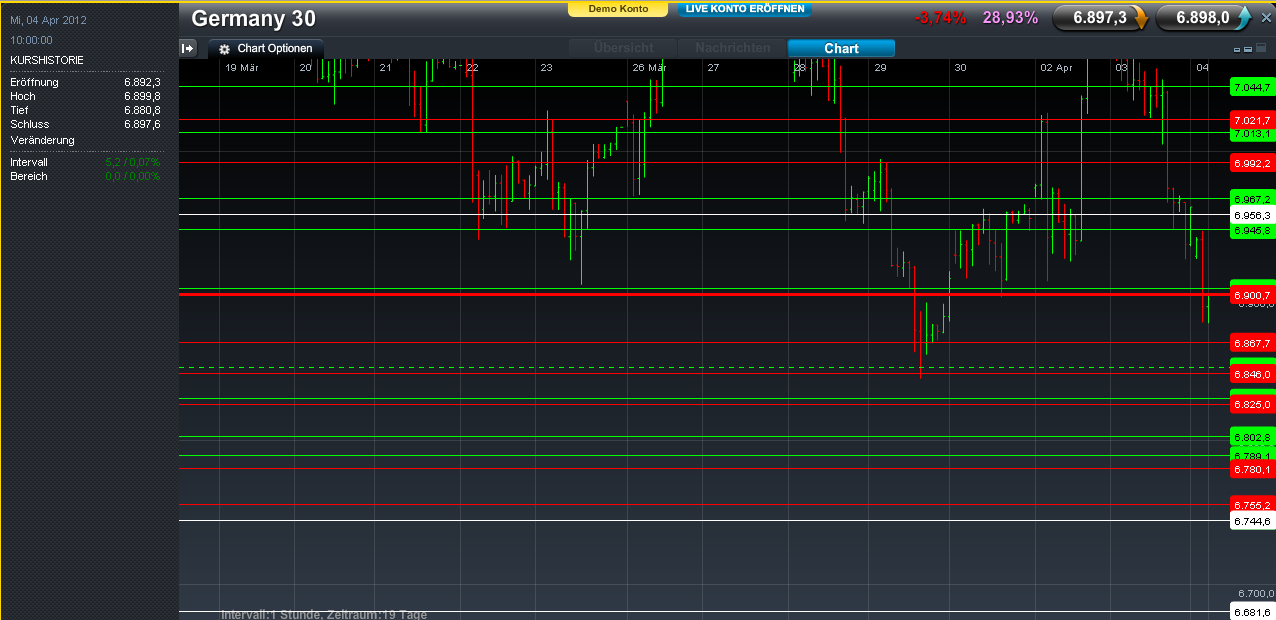1276x620 pixels.
Task: Click the Intervall value 5,2 / 0,07%
Action: [x=132, y=162]
